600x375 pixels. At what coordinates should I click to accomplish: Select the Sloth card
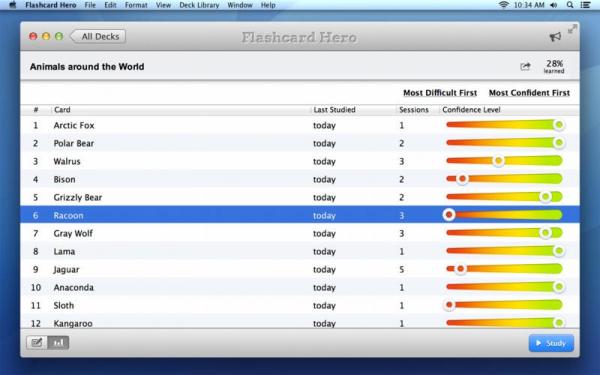[x=300, y=305]
